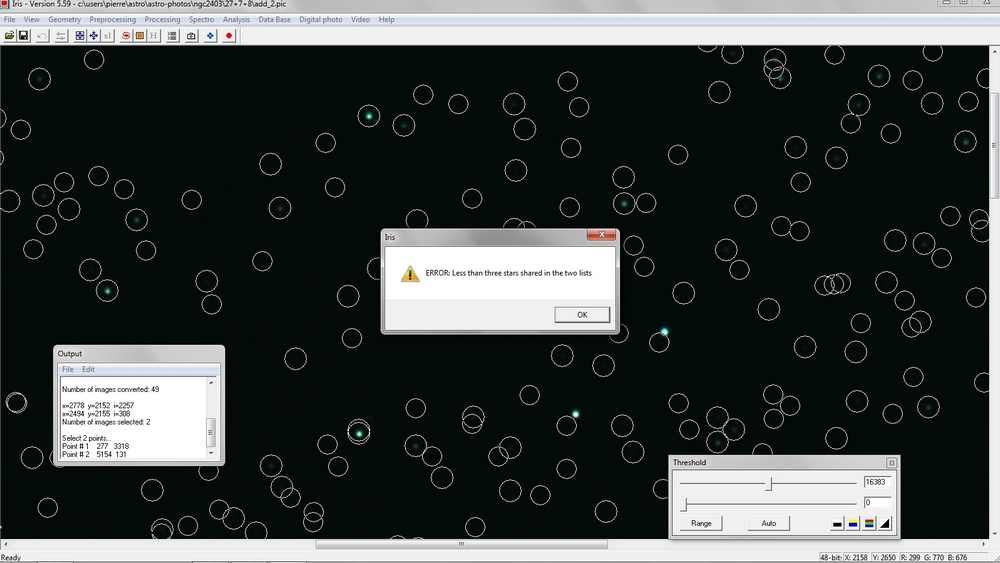Close the Threshold panel
Image resolution: width=1000 pixels, height=563 pixels.
(x=892, y=463)
